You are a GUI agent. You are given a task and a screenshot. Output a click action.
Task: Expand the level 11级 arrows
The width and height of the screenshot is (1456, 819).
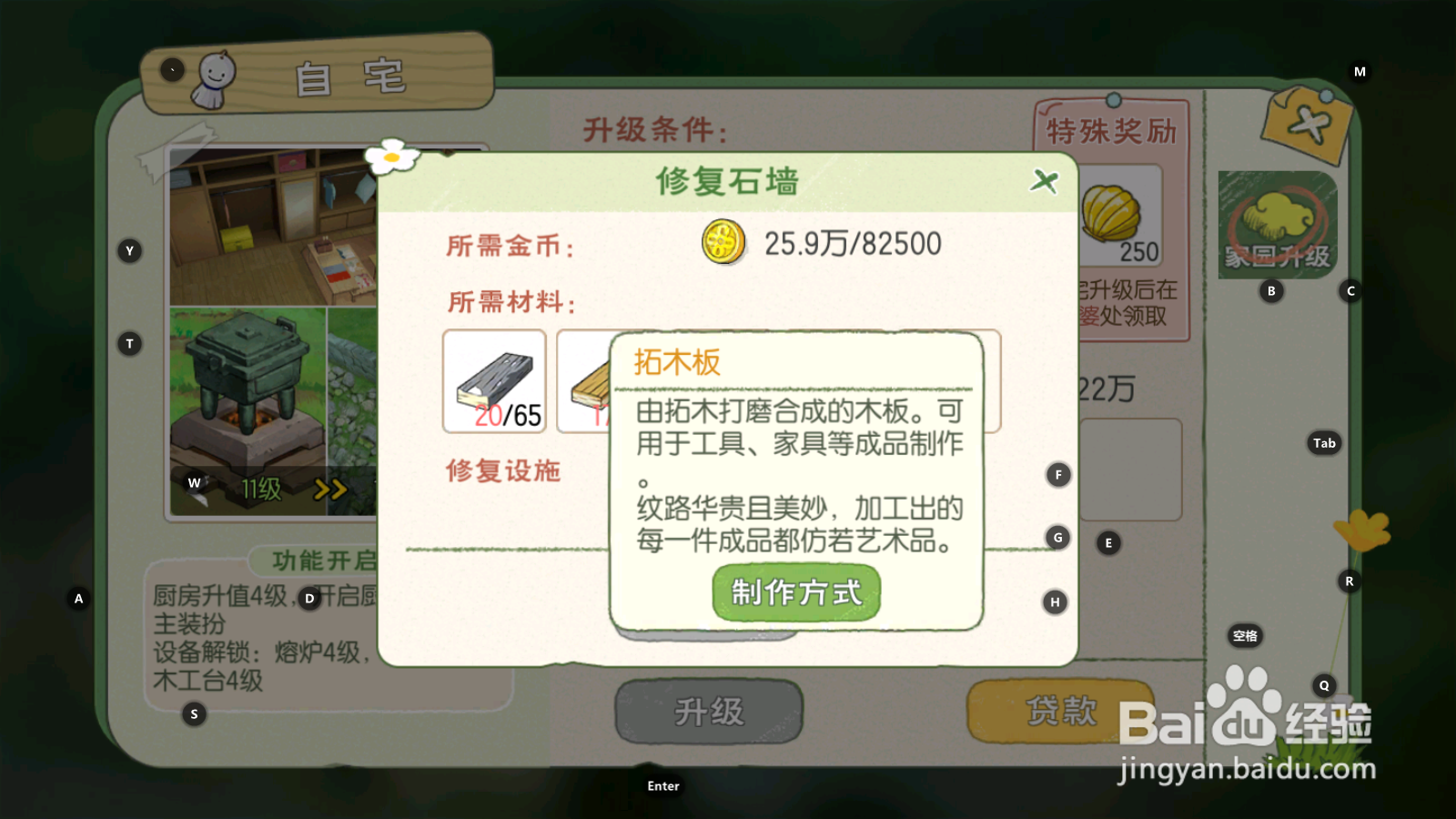click(x=330, y=490)
